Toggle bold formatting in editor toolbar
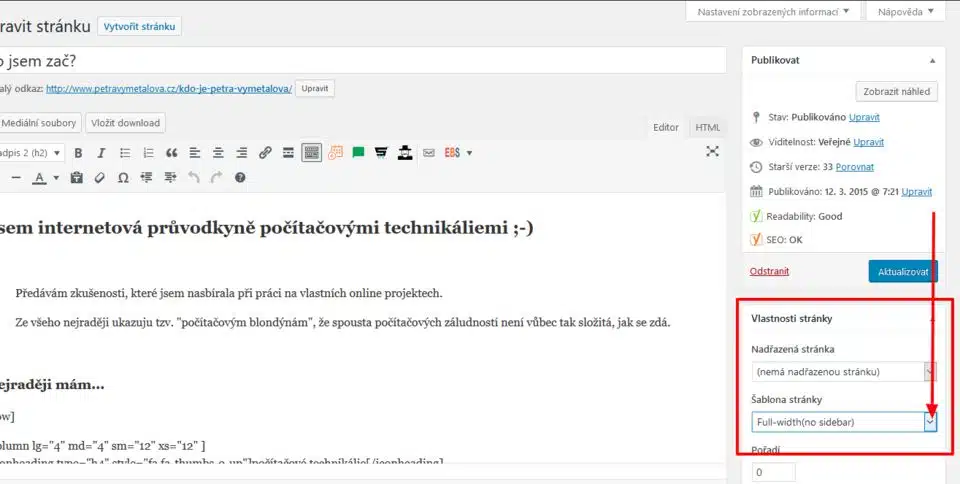The image size is (960, 484). coord(78,153)
